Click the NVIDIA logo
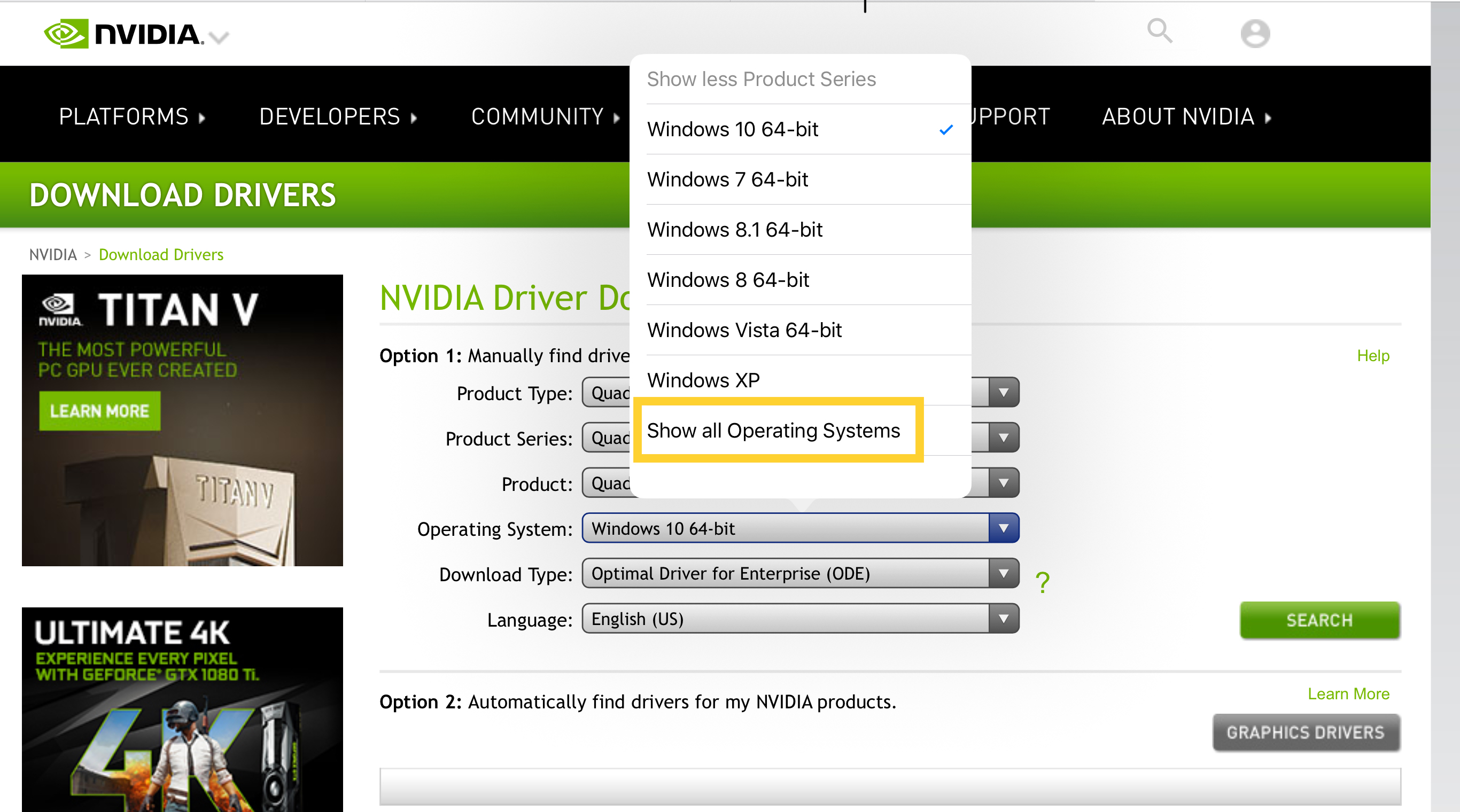The image size is (1460, 812). click(123, 34)
